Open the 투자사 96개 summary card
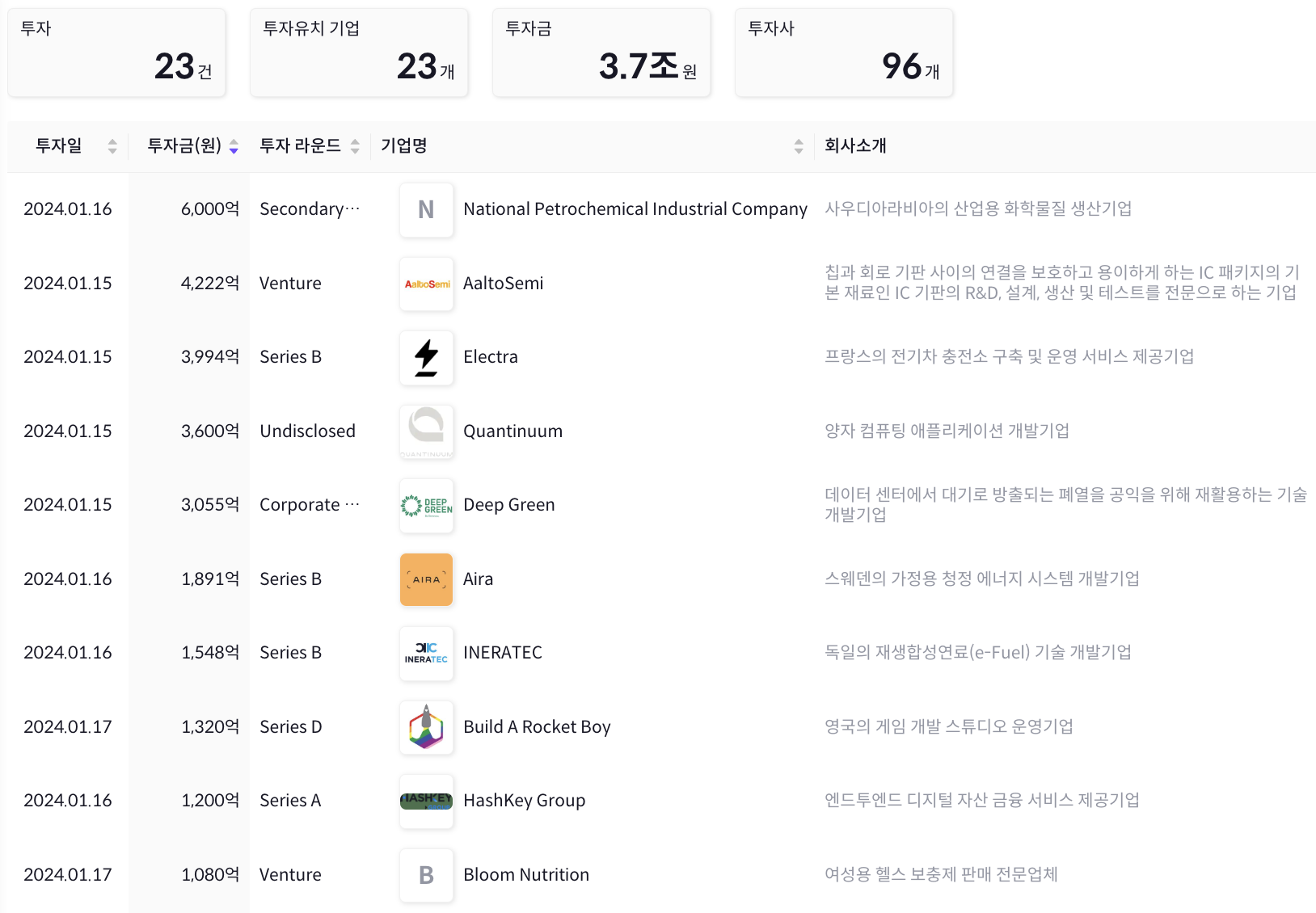This screenshot has height=913, width=1316. (844, 53)
